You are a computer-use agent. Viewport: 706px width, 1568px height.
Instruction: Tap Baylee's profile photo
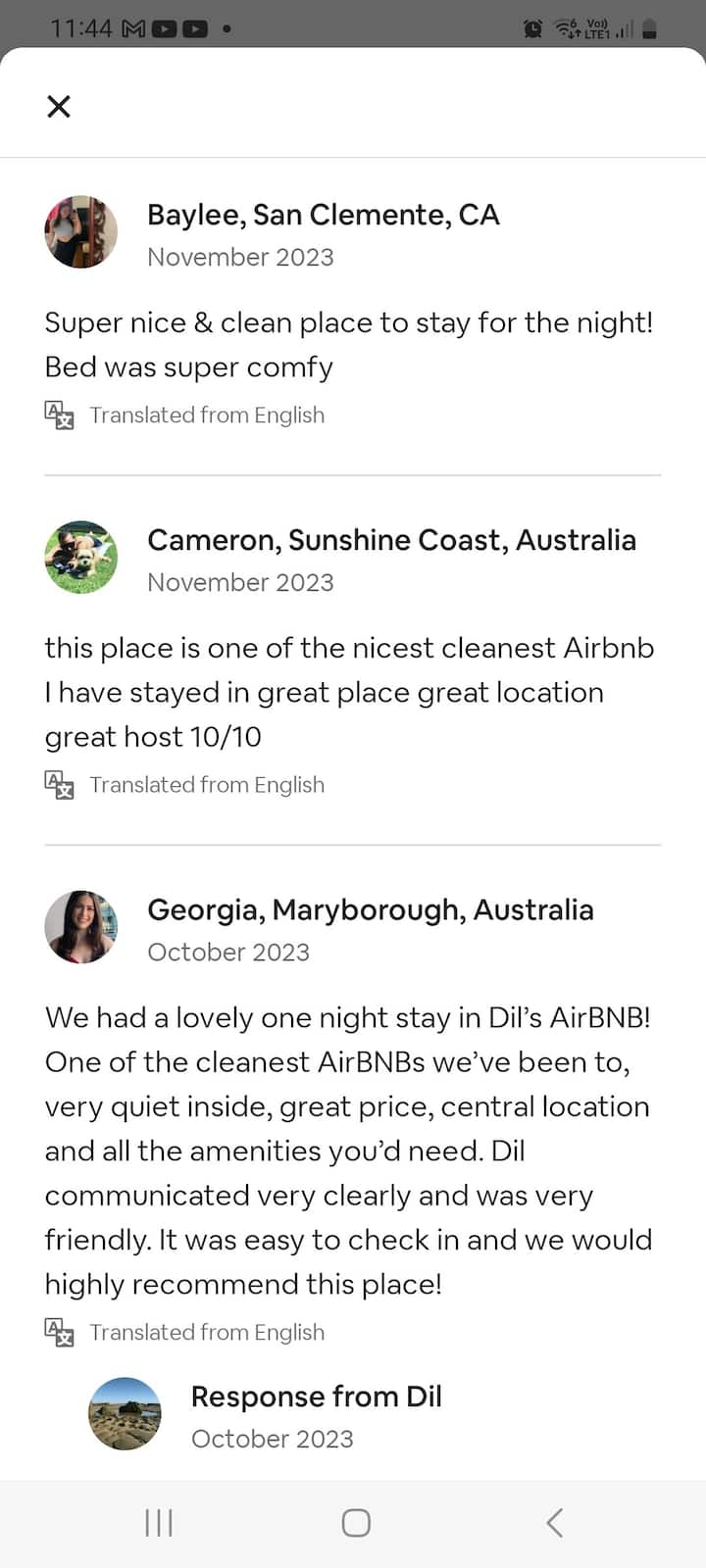(81, 232)
